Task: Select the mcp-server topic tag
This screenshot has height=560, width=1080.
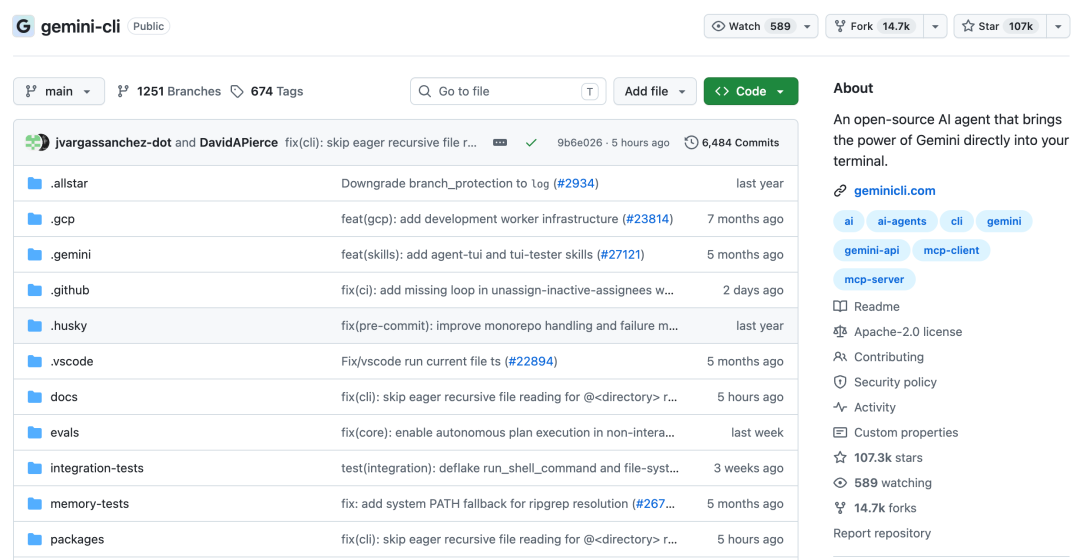Action: pyautogui.click(x=874, y=279)
